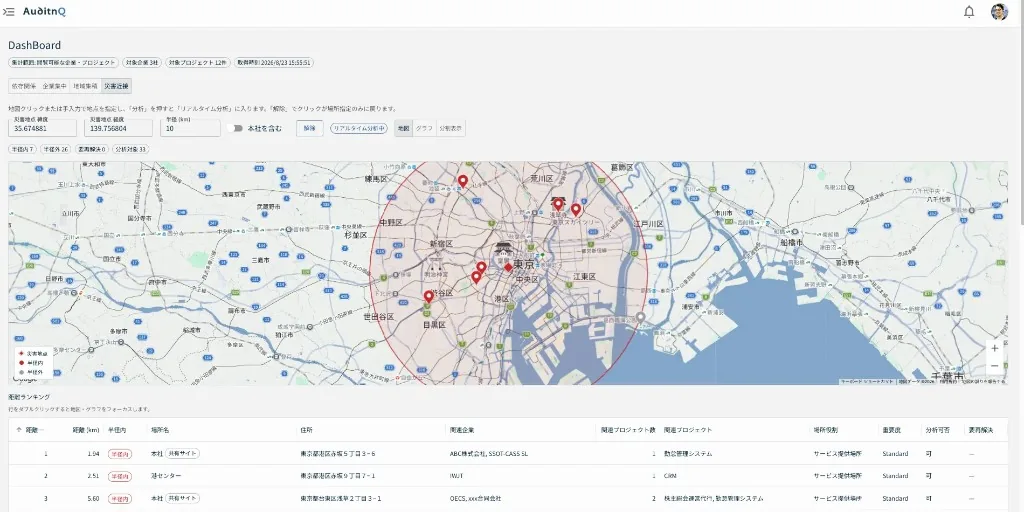Click the 取得時刻 timestamp chip

[274, 63]
